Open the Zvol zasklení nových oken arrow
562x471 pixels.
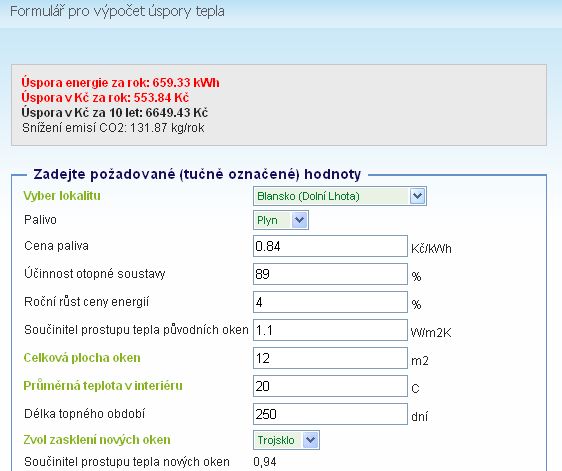pos(310,440)
